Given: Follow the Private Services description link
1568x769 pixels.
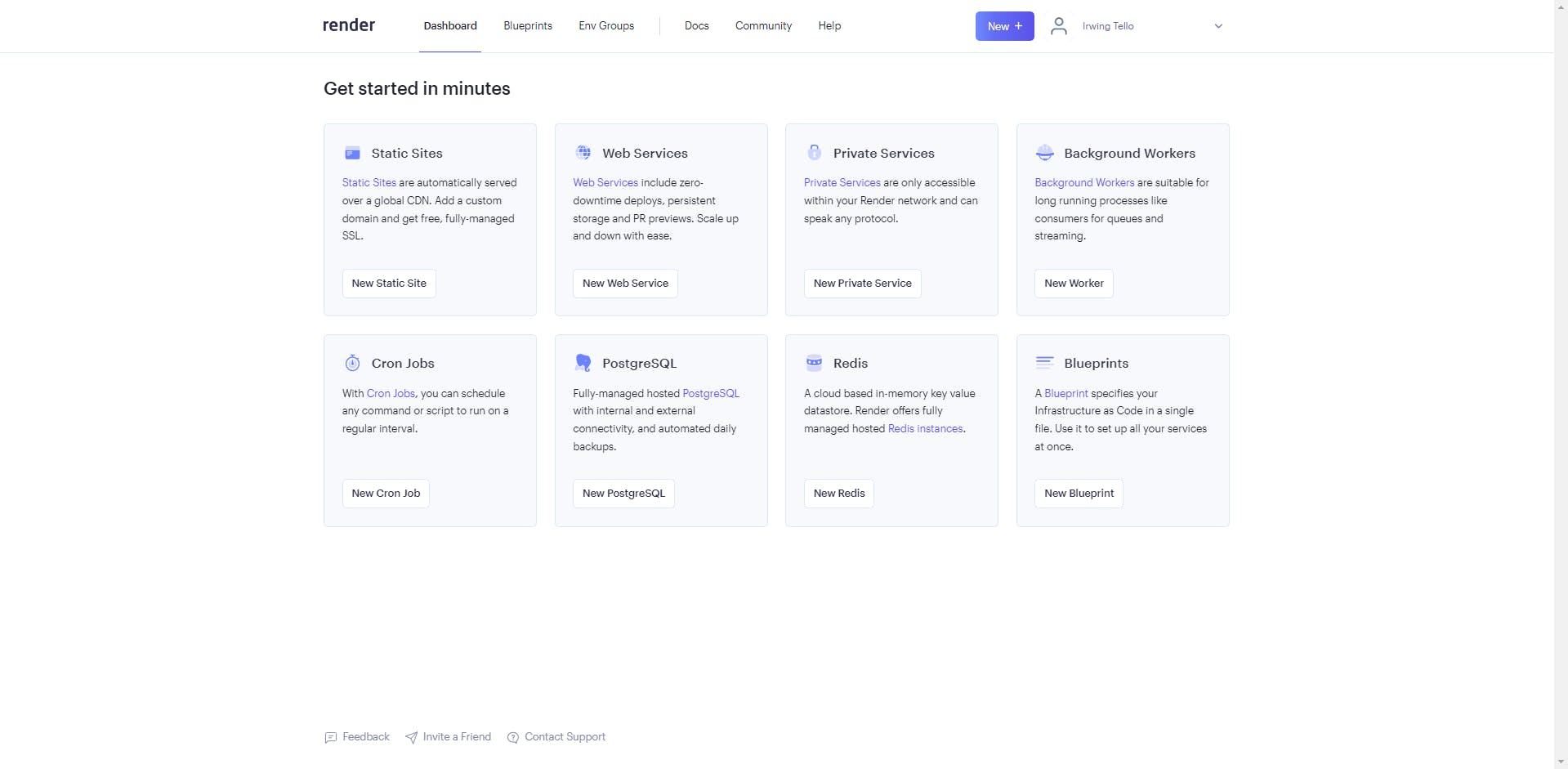Looking at the screenshot, I should pos(842,183).
